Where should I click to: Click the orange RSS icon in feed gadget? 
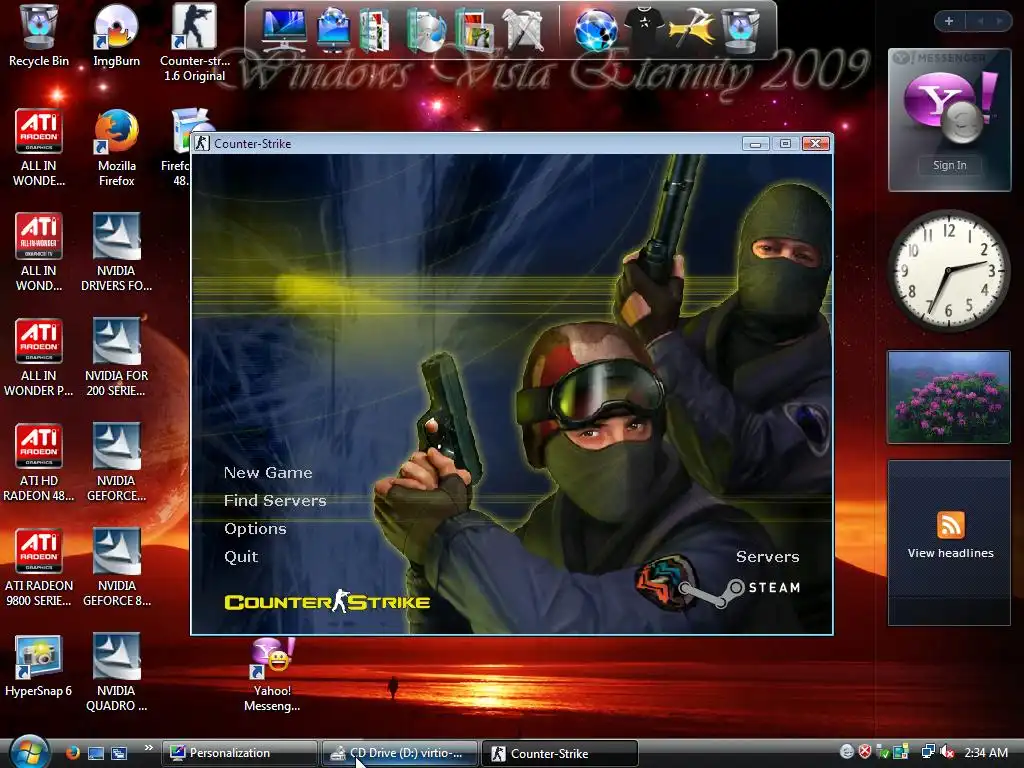tap(950, 525)
